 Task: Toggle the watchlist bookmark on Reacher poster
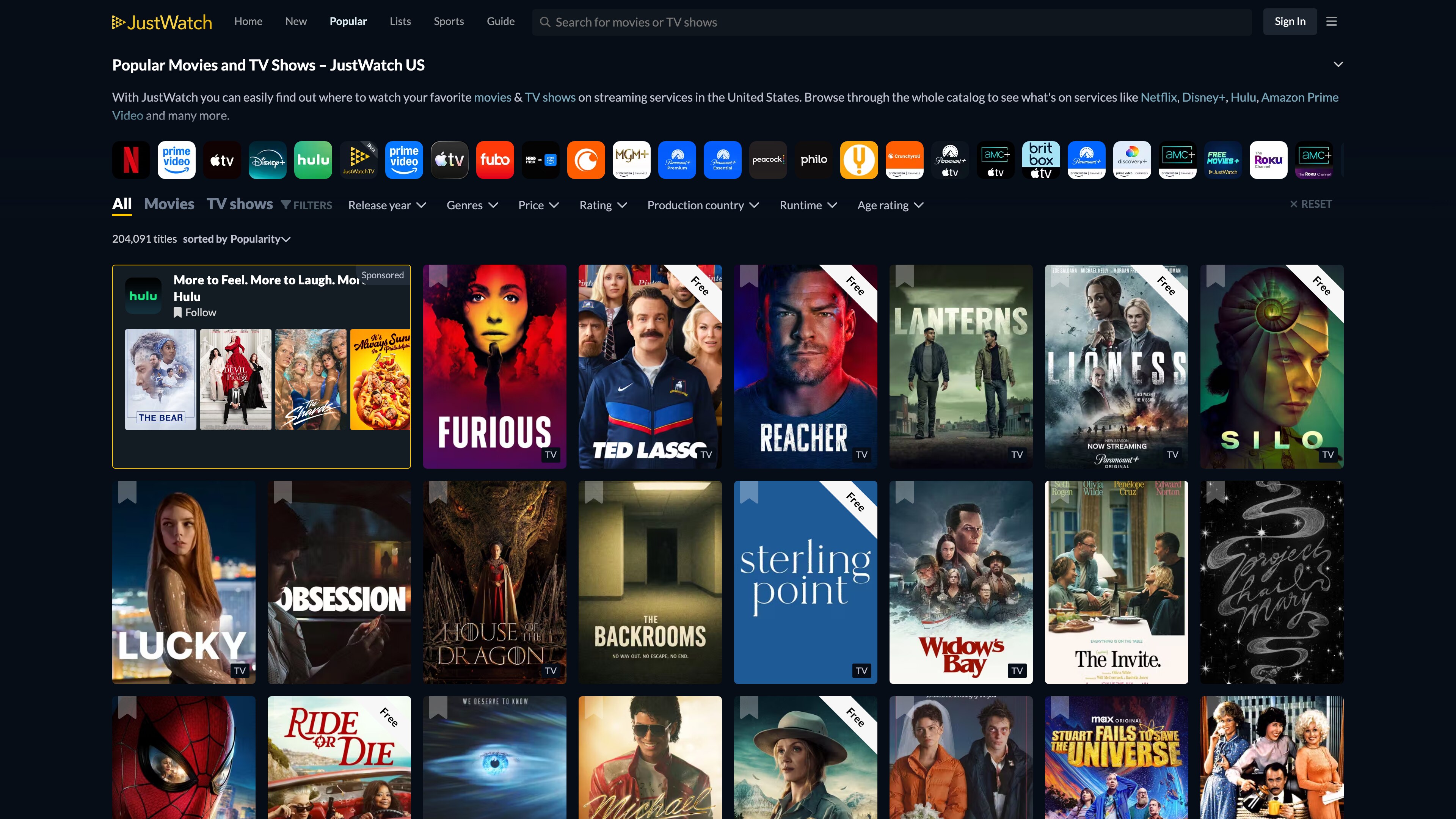coord(749,276)
